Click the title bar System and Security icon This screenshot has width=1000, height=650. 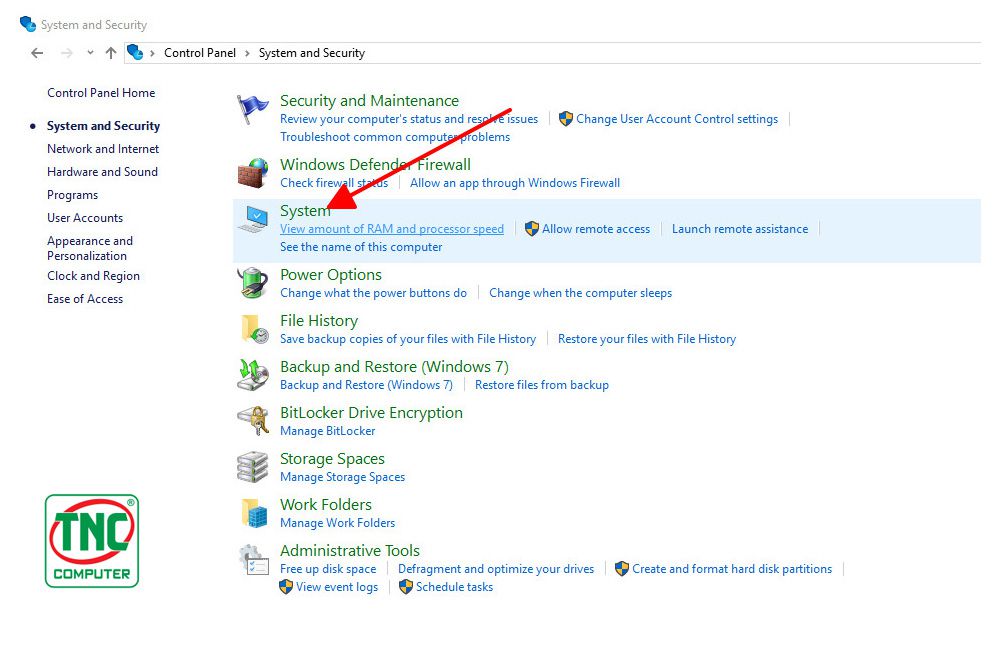coord(28,24)
